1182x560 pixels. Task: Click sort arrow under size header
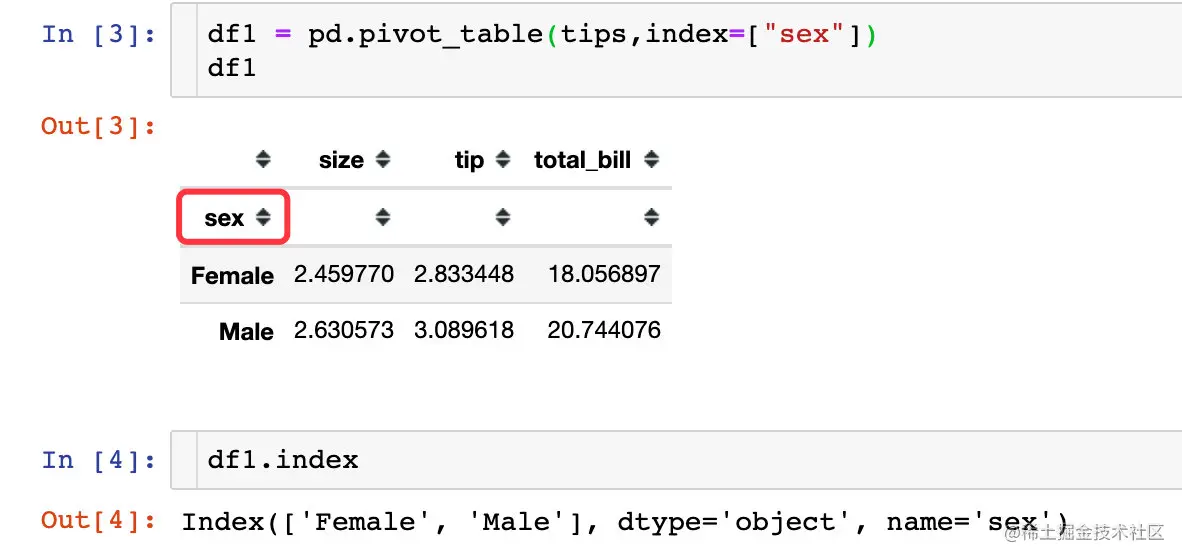[383, 218]
